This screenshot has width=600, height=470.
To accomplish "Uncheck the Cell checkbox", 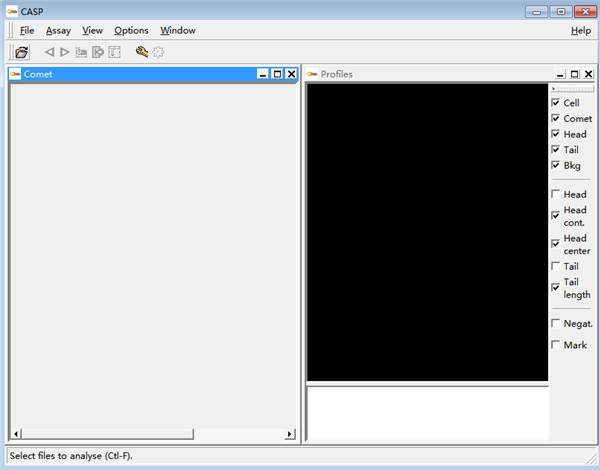I will click(556, 103).
